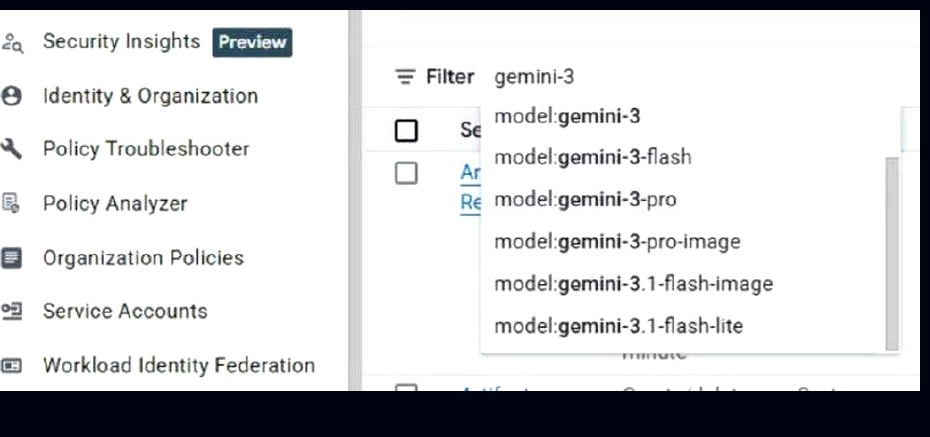This screenshot has height=437, width=930.
Task: Click the Organization Policies list icon
Action: pos(11,258)
